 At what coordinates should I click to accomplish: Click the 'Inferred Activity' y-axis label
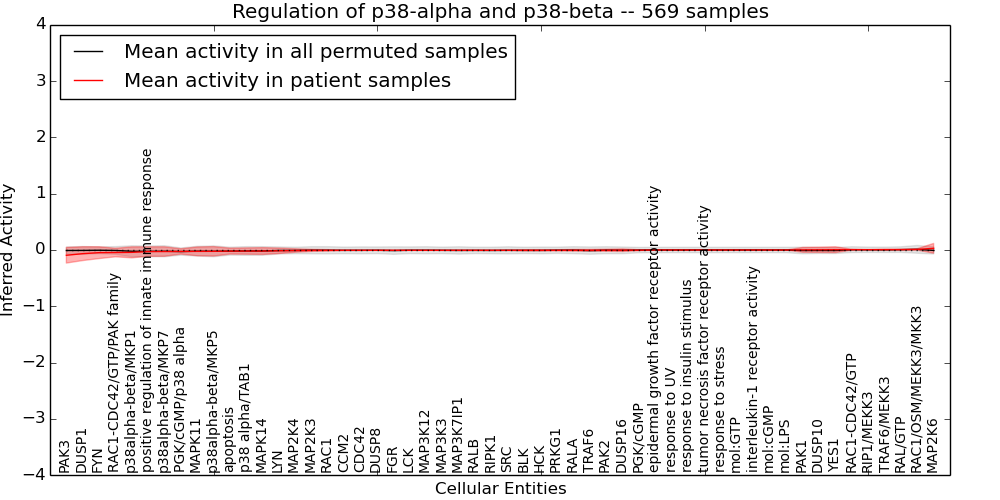tap(9, 250)
